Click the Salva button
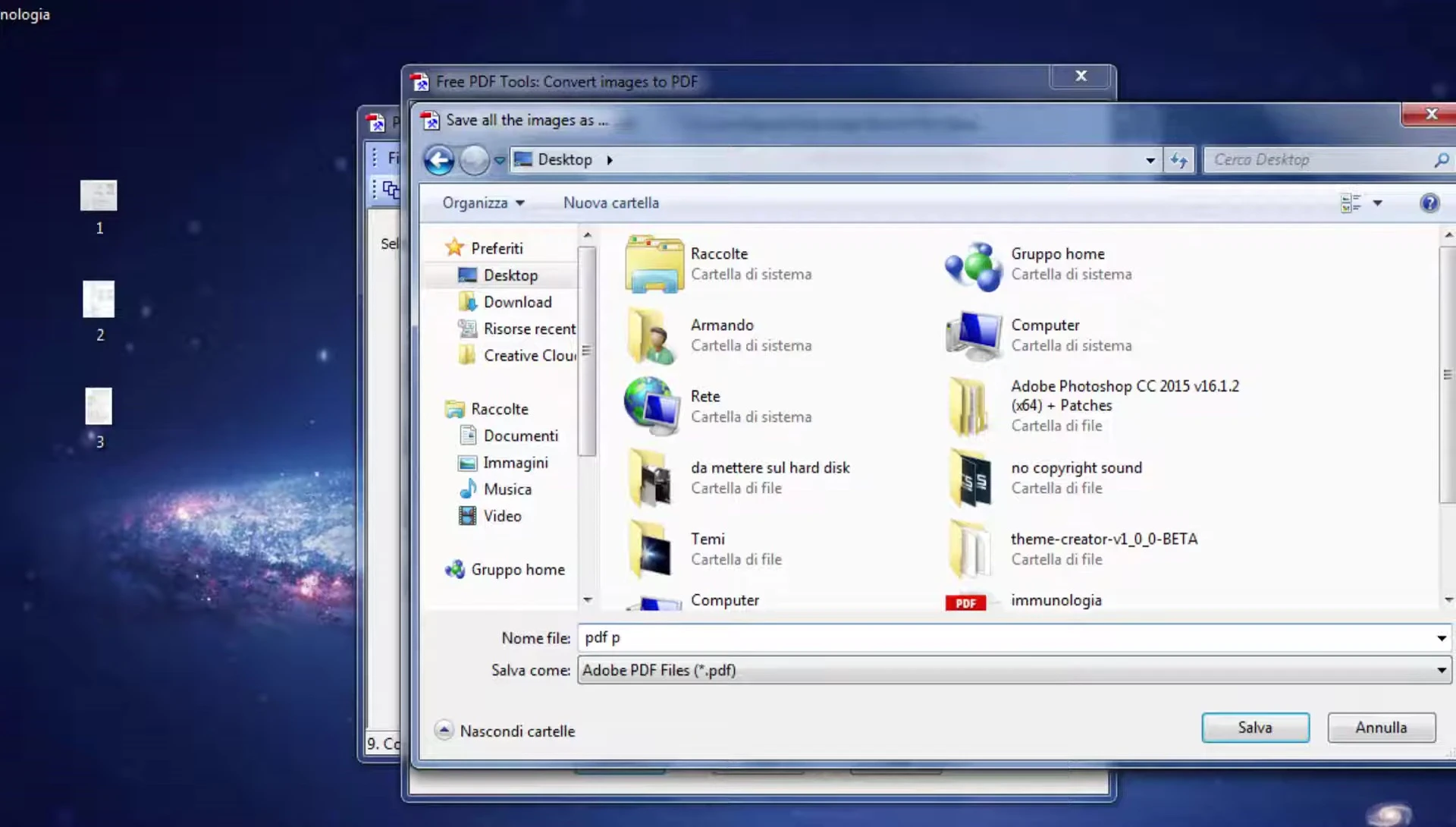This screenshot has width=1456, height=827. click(1255, 728)
